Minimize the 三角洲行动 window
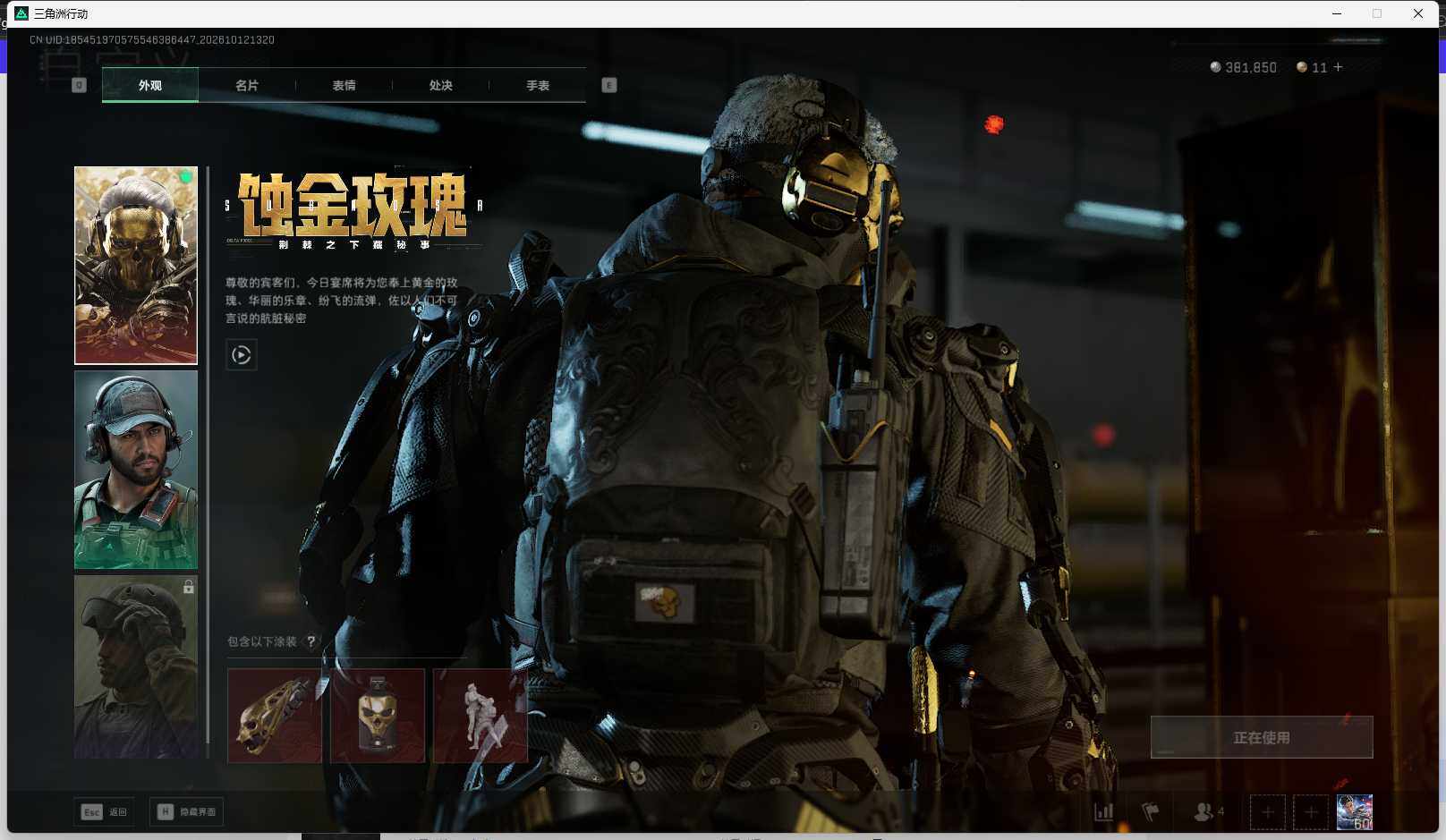1446x840 pixels. (1337, 13)
